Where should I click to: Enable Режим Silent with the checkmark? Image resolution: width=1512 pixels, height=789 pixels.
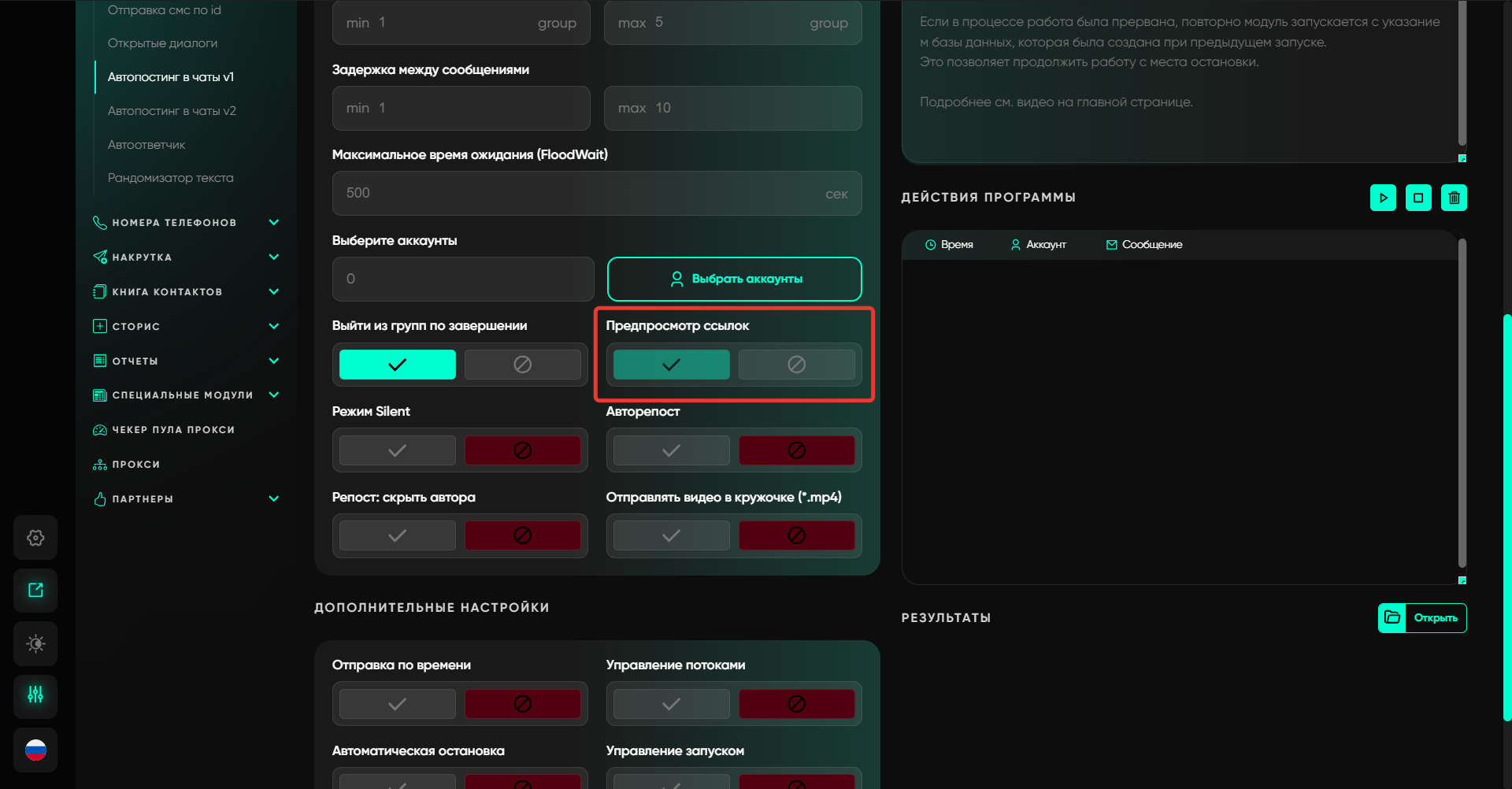point(397,450)
